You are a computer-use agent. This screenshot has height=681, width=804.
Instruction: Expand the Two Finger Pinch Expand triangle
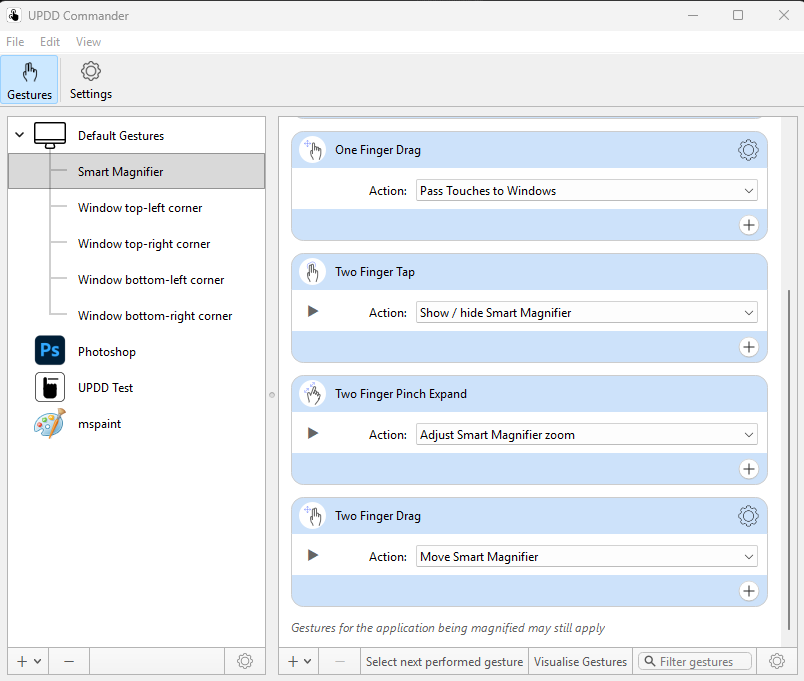[313, 433]
